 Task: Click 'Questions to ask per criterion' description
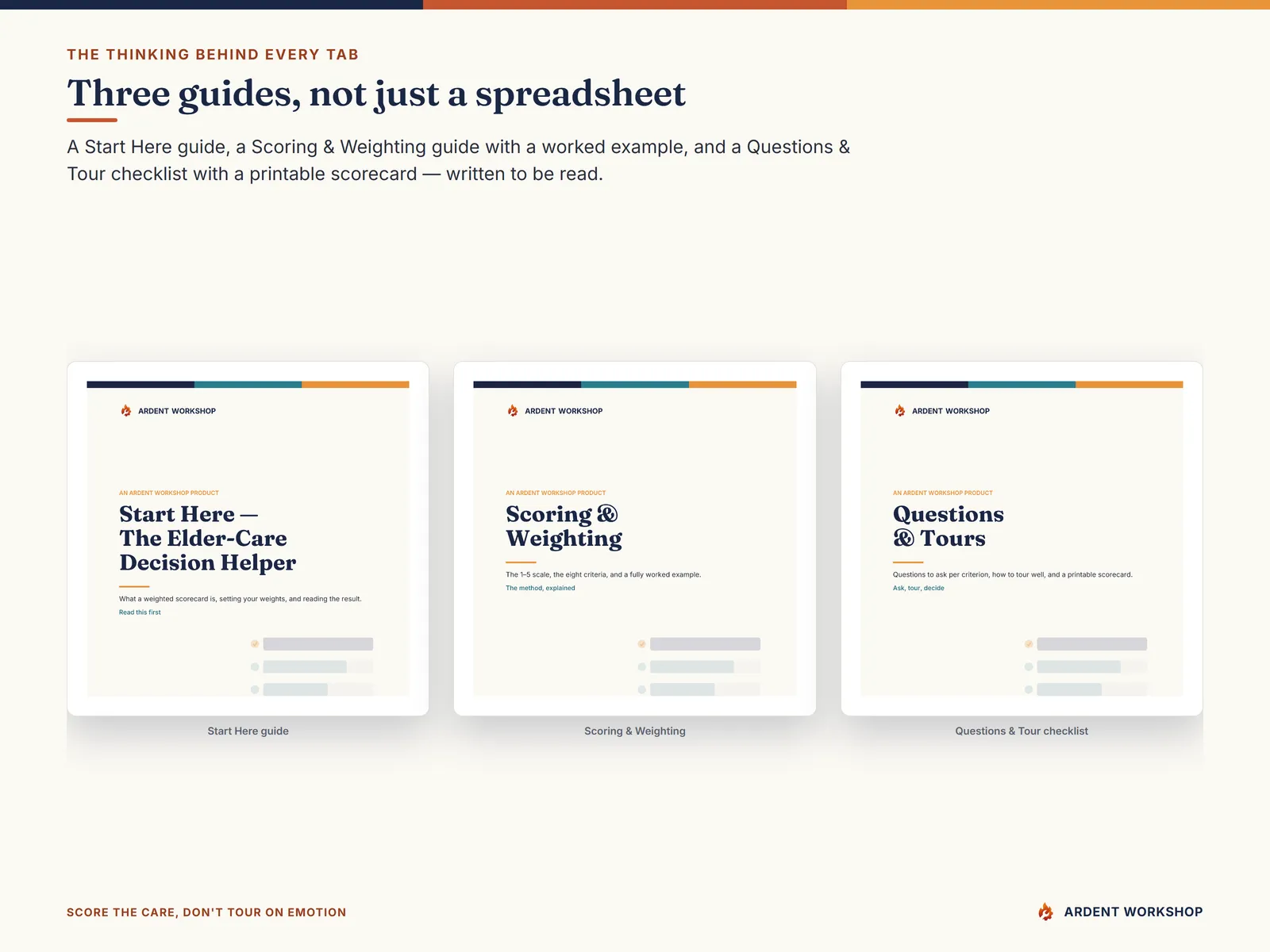click(1013, 574)
